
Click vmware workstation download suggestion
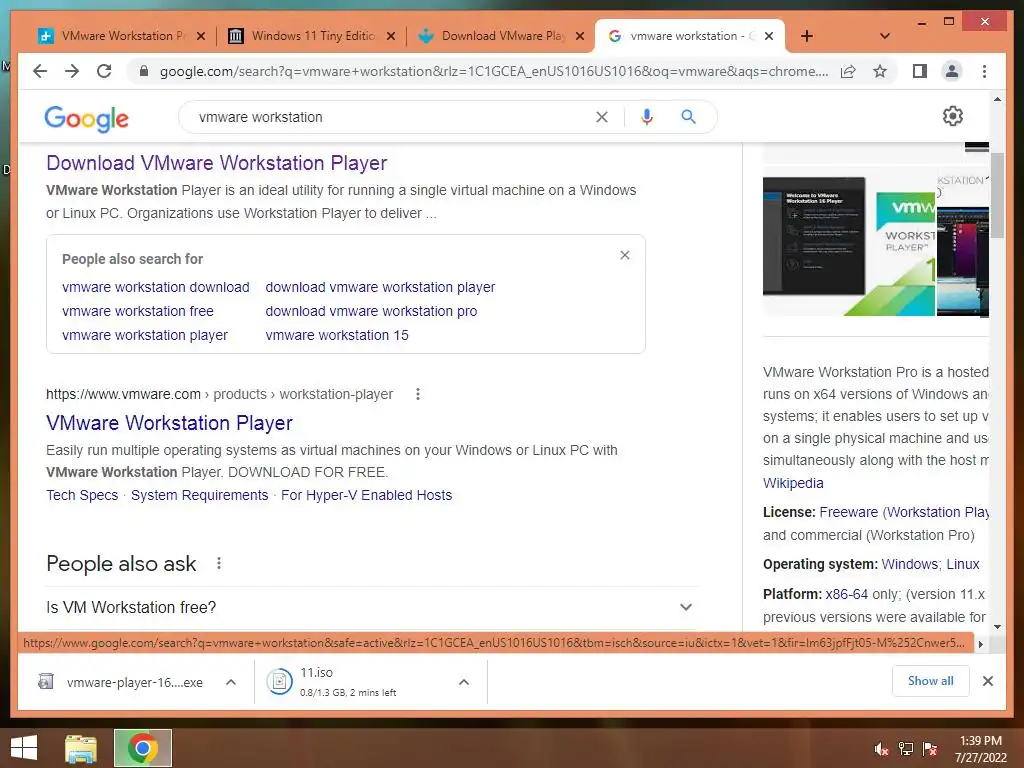[x=155, y=287]
